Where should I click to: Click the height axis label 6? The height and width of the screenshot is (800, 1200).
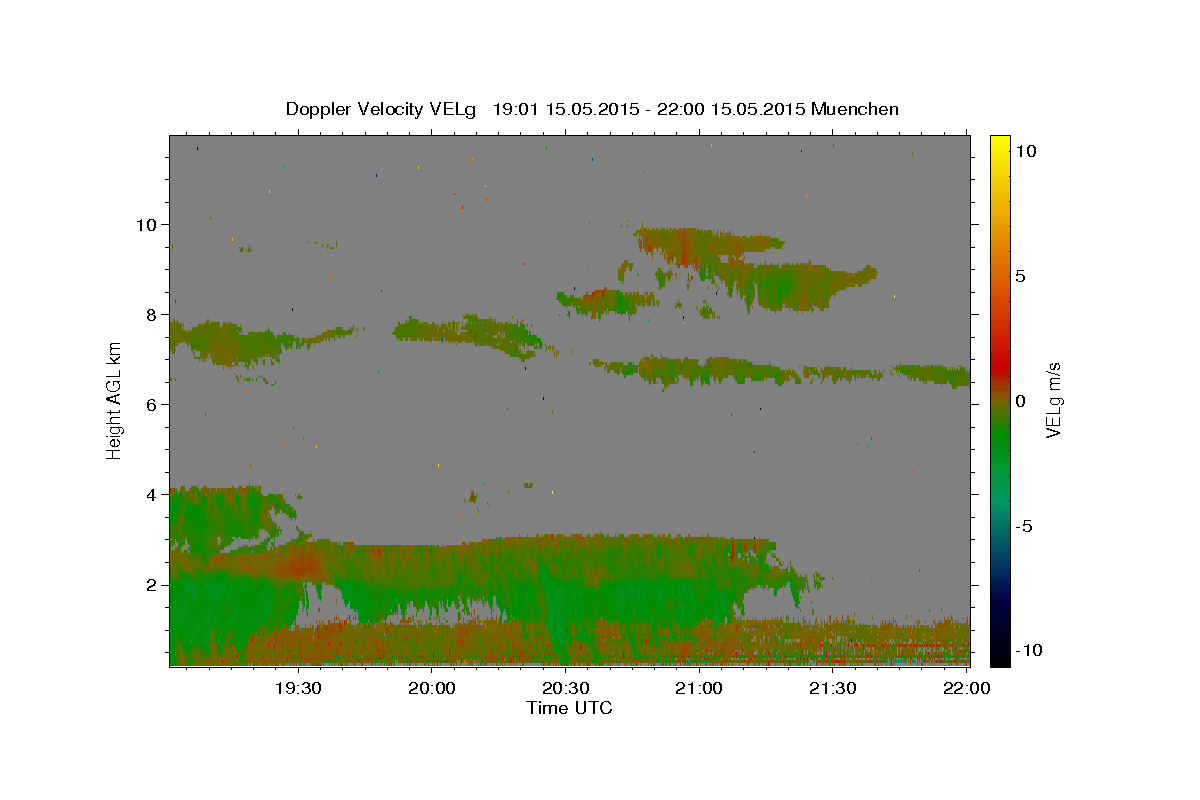(154, 404)
